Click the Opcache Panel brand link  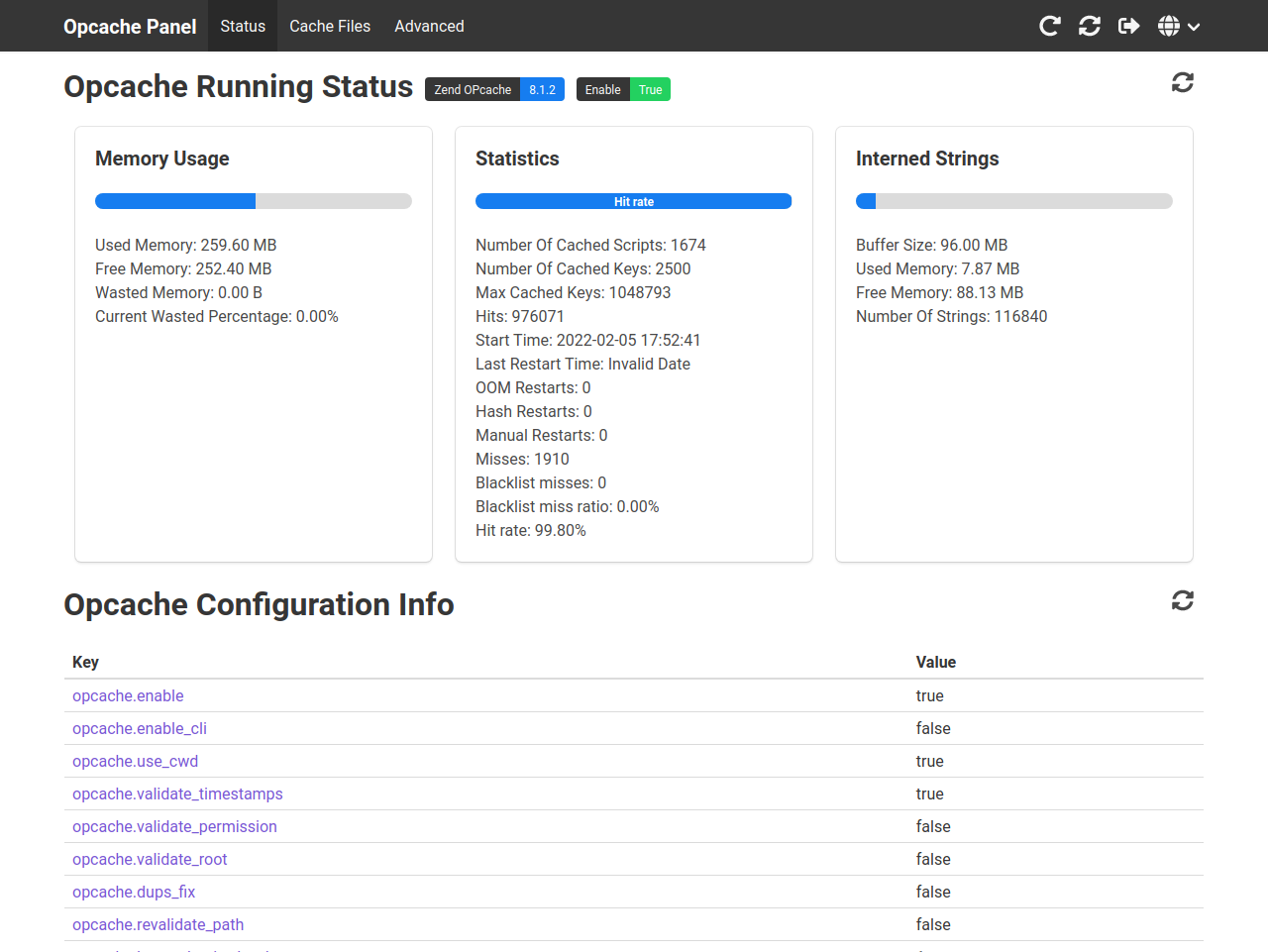pos(130,27)
